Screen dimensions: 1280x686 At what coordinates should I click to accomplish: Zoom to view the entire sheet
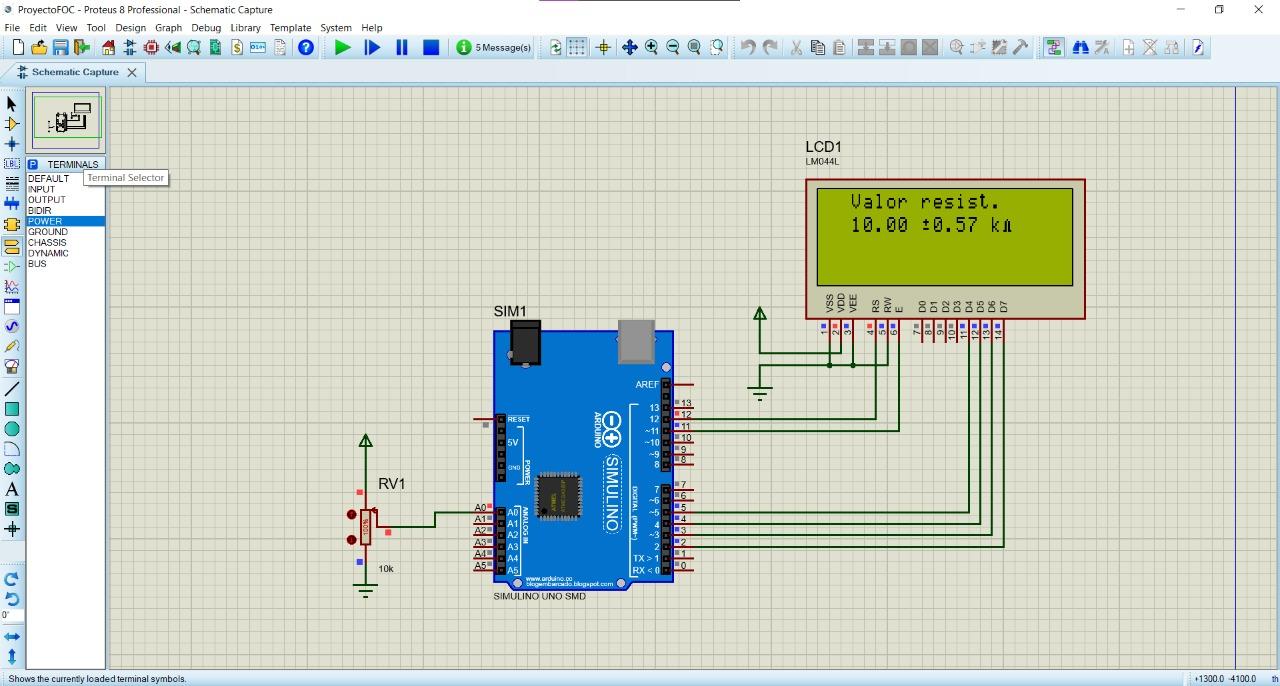click(694, 47)
